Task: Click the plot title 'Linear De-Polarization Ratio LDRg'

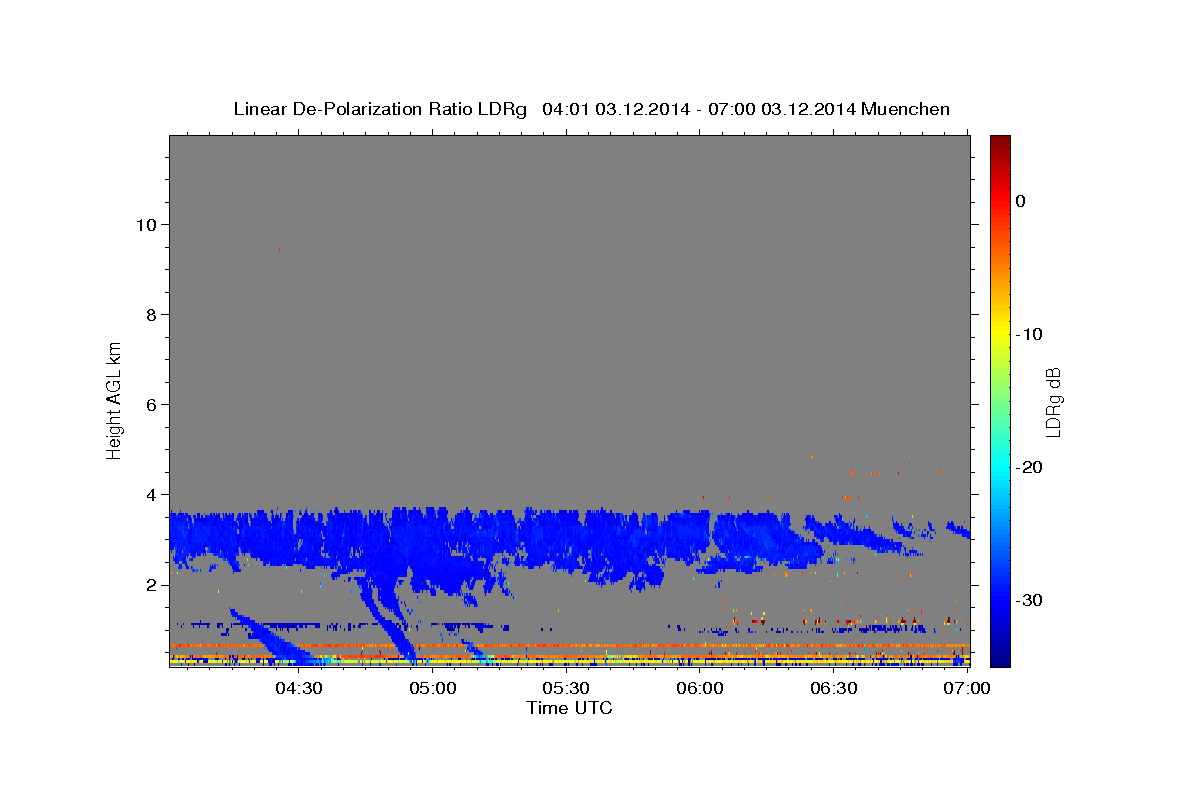Action: coord(380,109)
